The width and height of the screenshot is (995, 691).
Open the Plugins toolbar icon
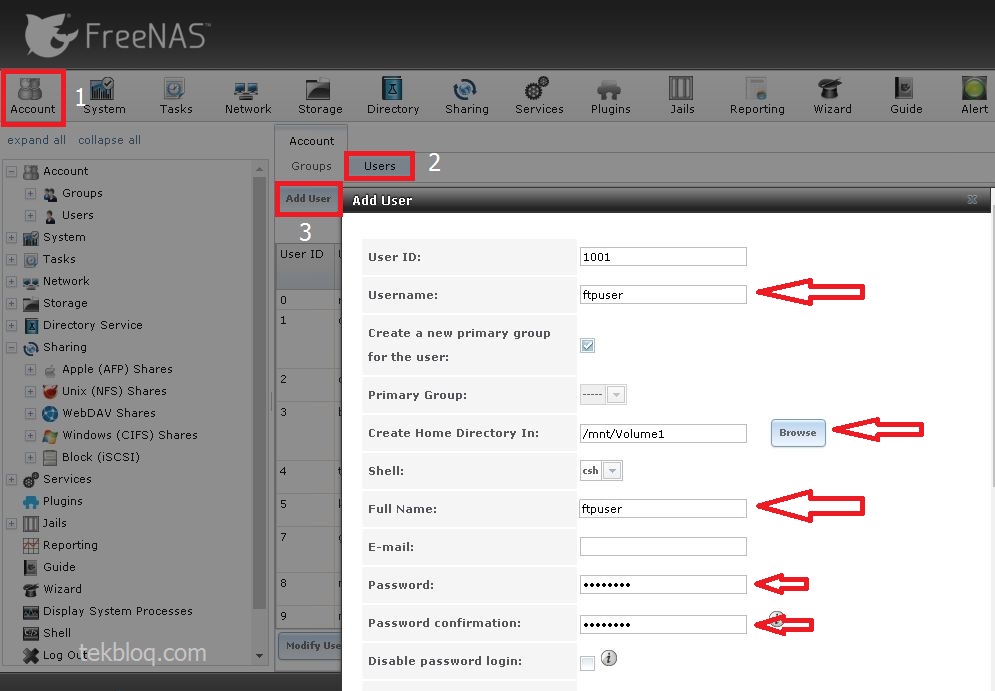[x=610, y=97]
